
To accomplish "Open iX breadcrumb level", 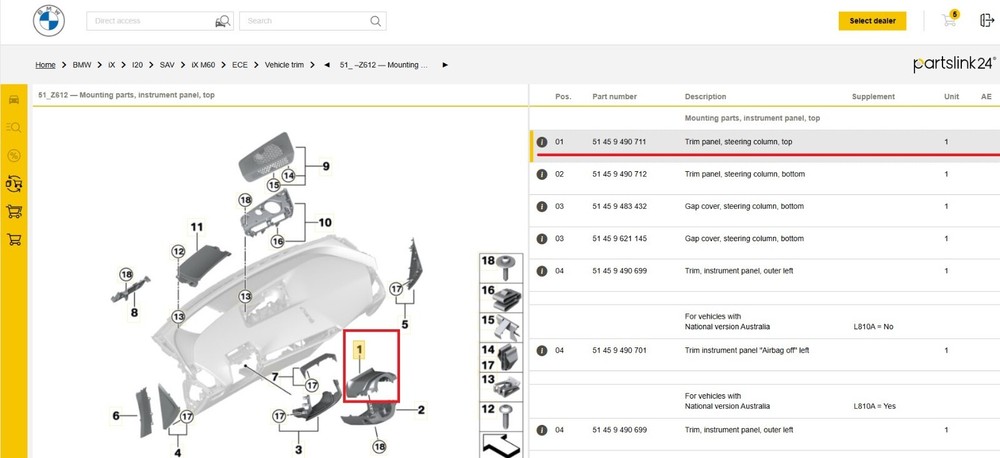I will tap(112, 65).
